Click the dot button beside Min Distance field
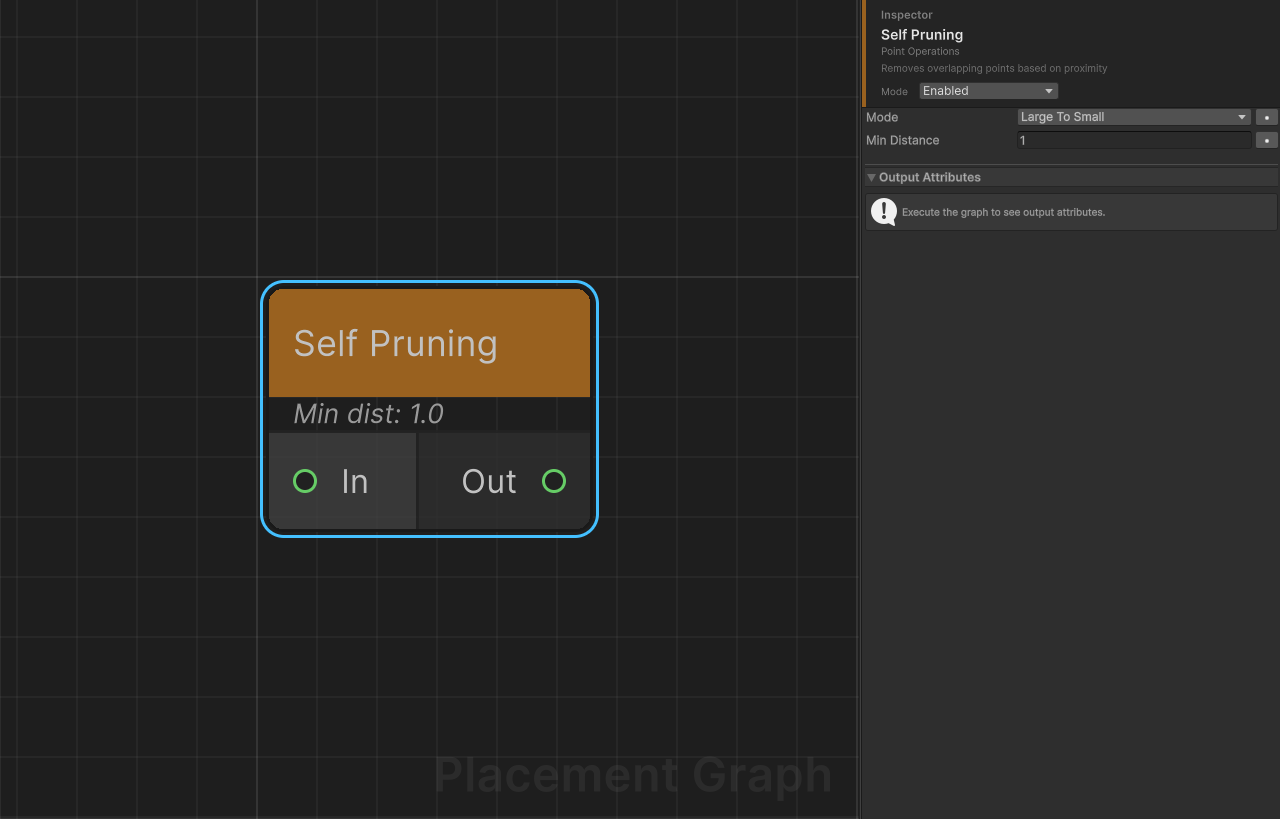The width and height of the screenshot is (1280, 819). coord(1267,140)
